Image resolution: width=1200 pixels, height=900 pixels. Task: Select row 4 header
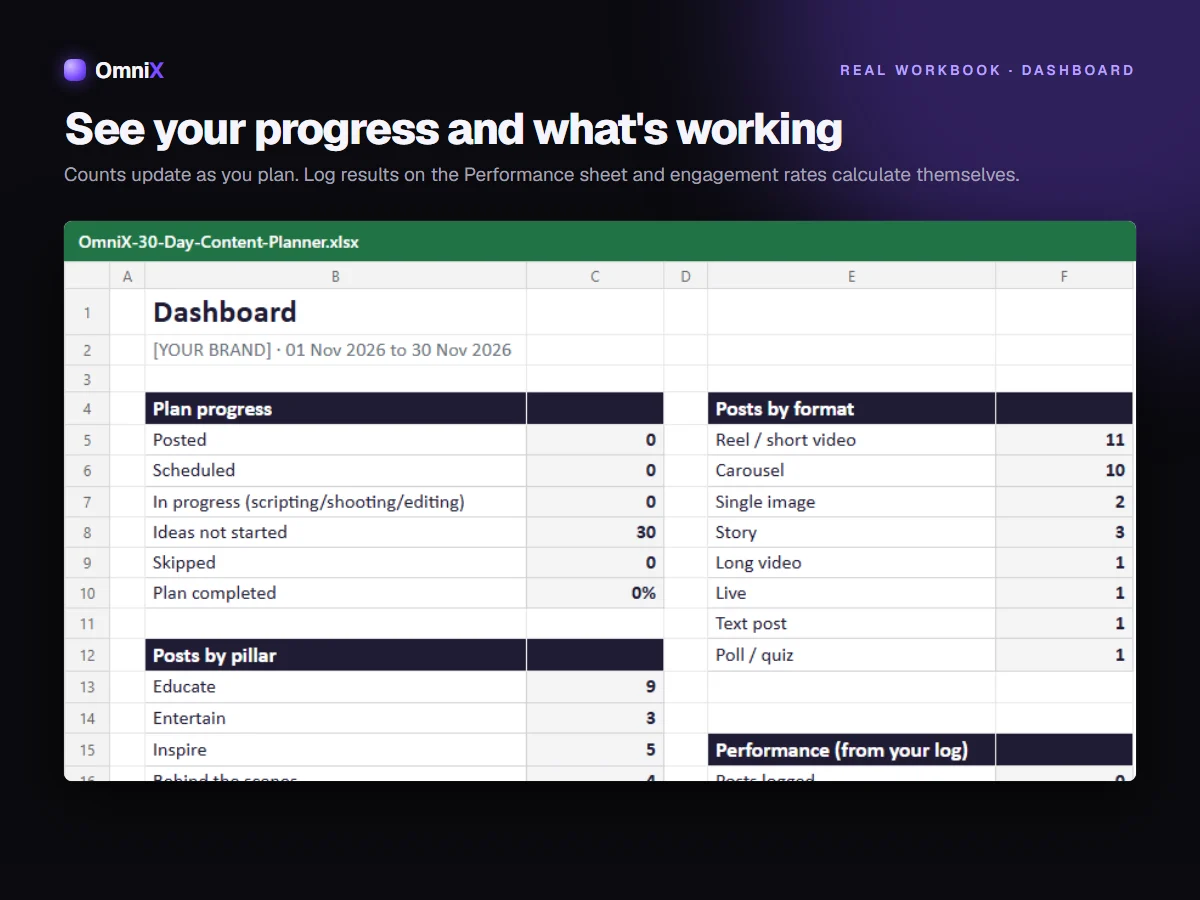(87, 408)
